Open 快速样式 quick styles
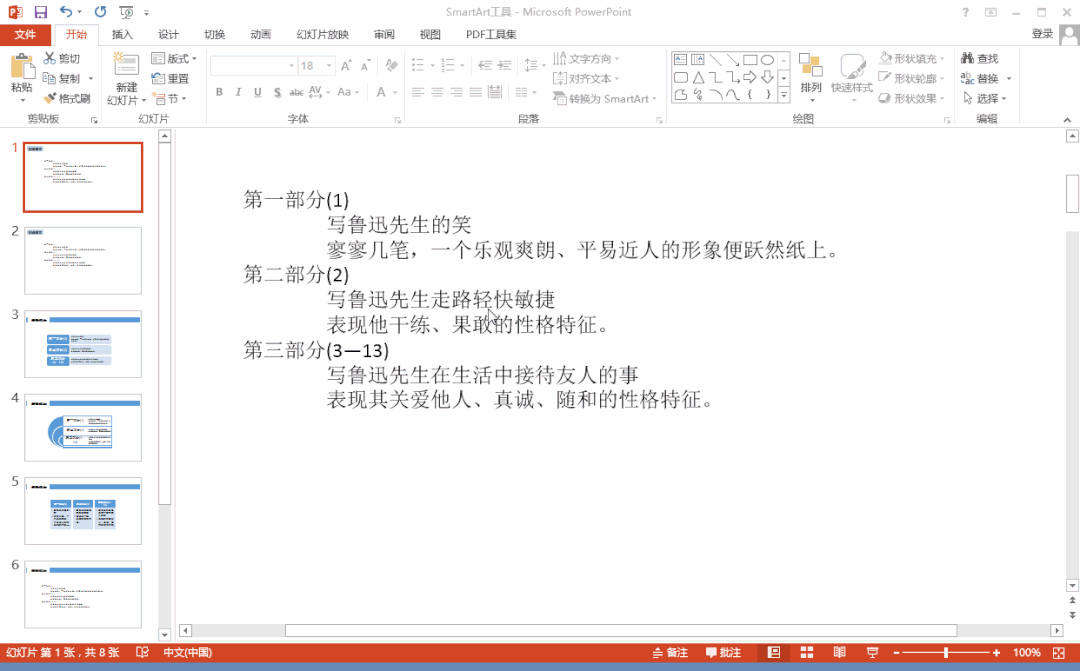Screen dimensions: 1080x671 851,77
